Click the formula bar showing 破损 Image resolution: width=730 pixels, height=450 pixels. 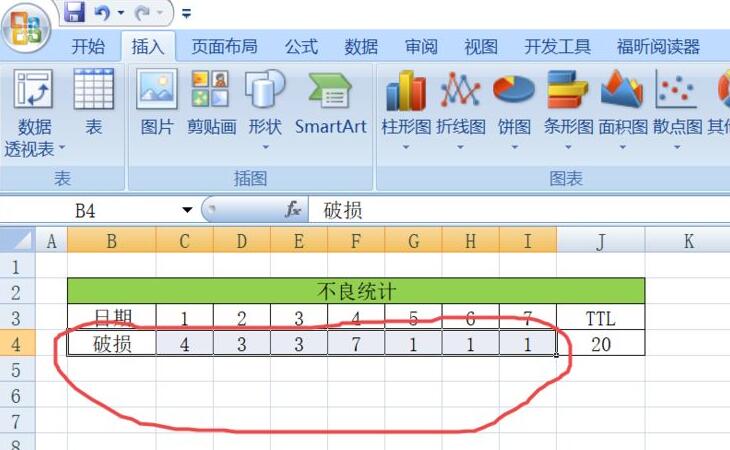[519, 210]
